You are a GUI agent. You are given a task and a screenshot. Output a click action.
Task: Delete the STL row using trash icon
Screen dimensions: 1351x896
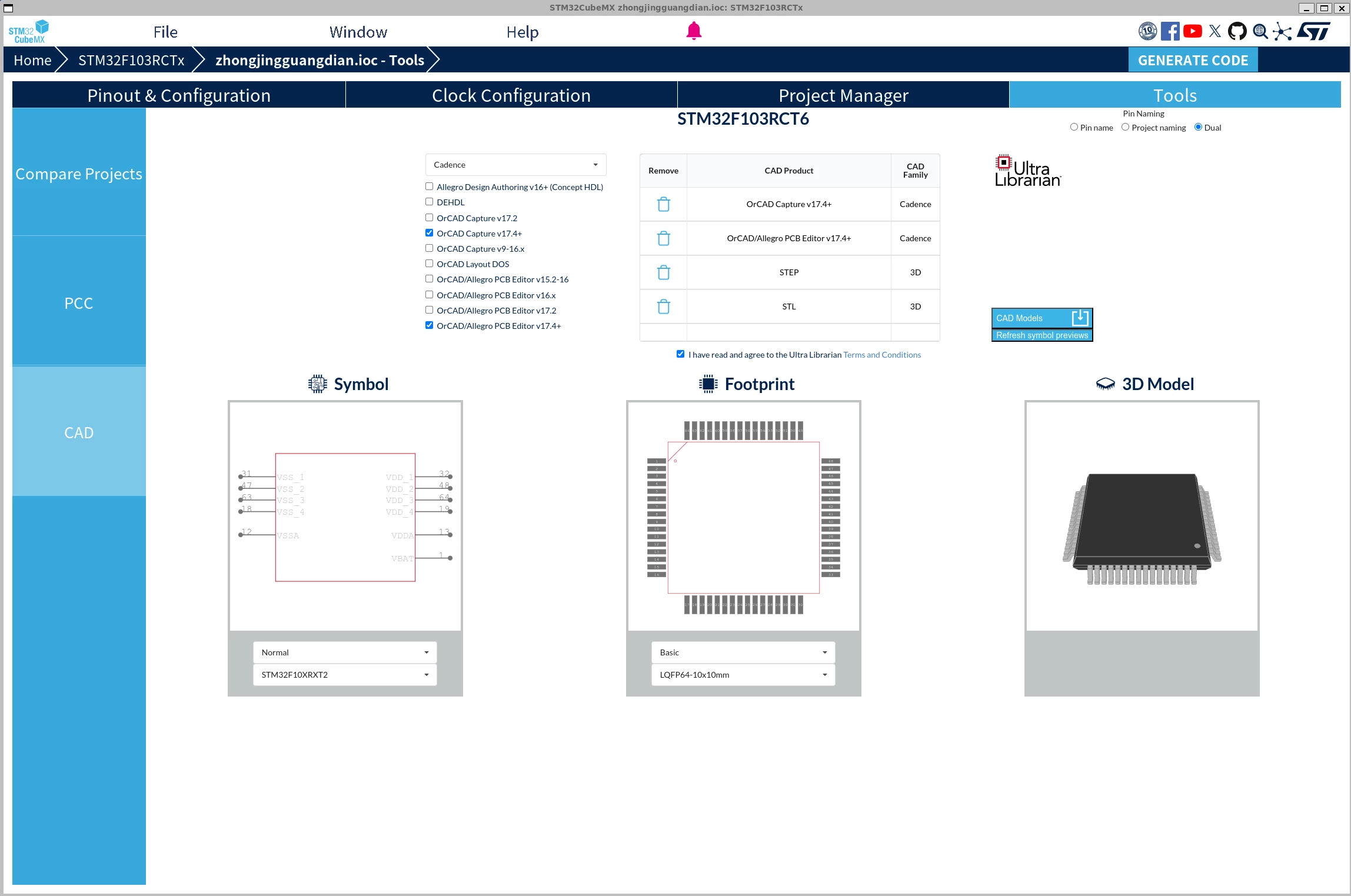click(663, 307)
